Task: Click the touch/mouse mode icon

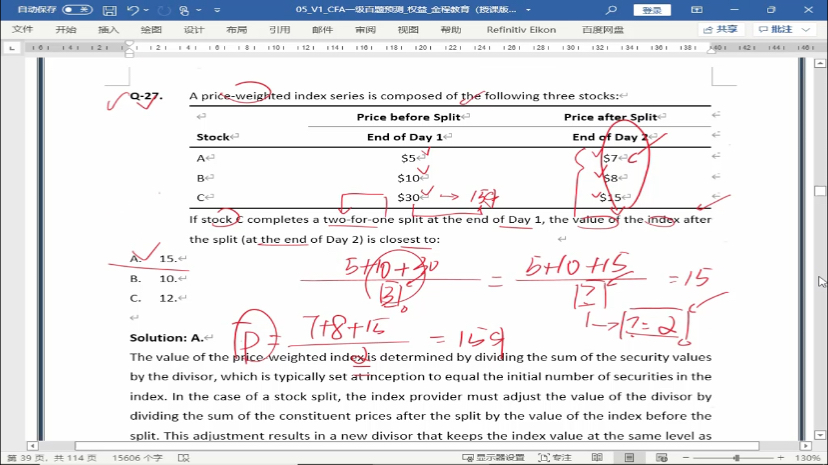Action: [184, 10]
